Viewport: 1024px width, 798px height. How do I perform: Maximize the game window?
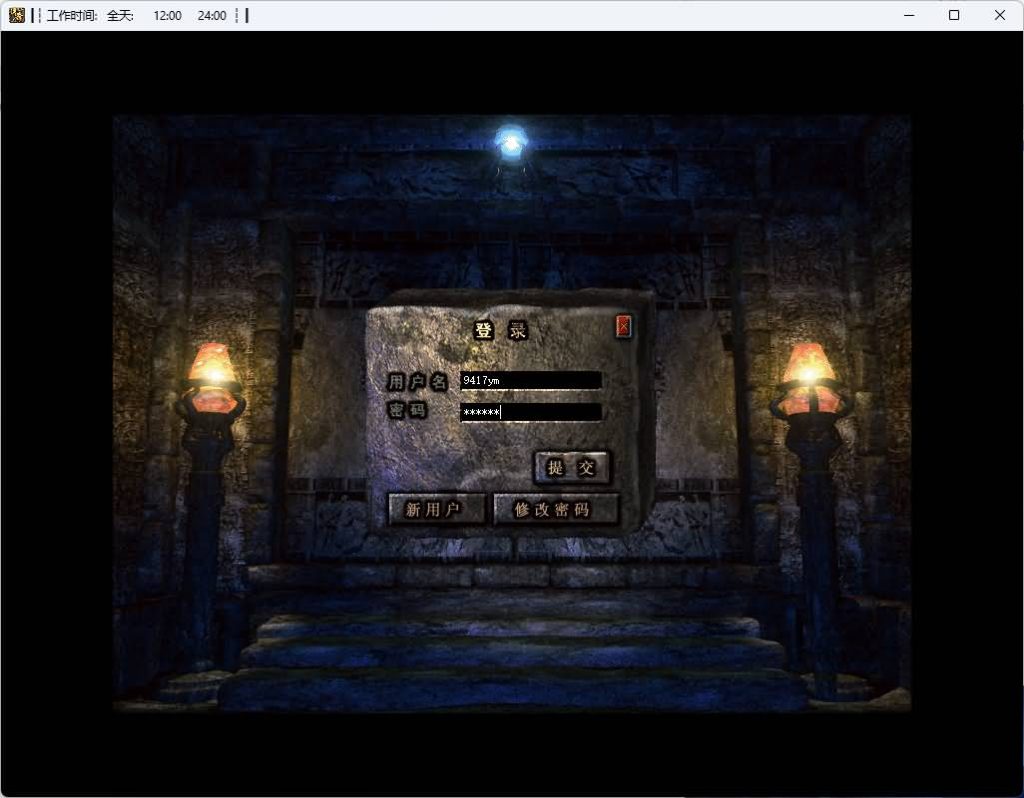(954, 15)
